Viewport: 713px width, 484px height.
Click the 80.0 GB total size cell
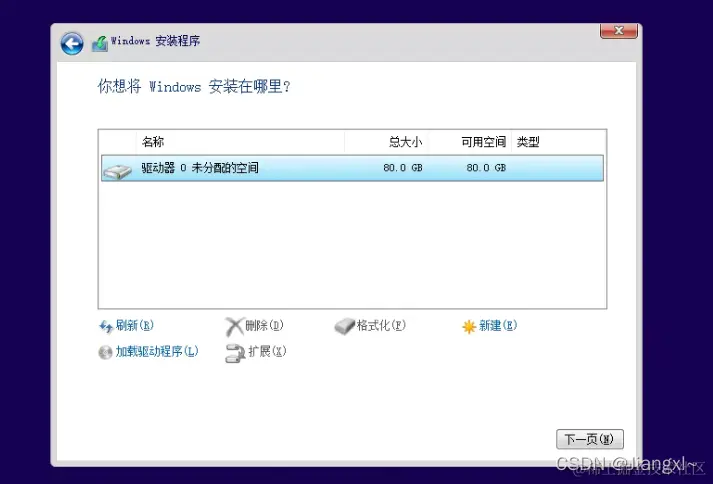403,168
